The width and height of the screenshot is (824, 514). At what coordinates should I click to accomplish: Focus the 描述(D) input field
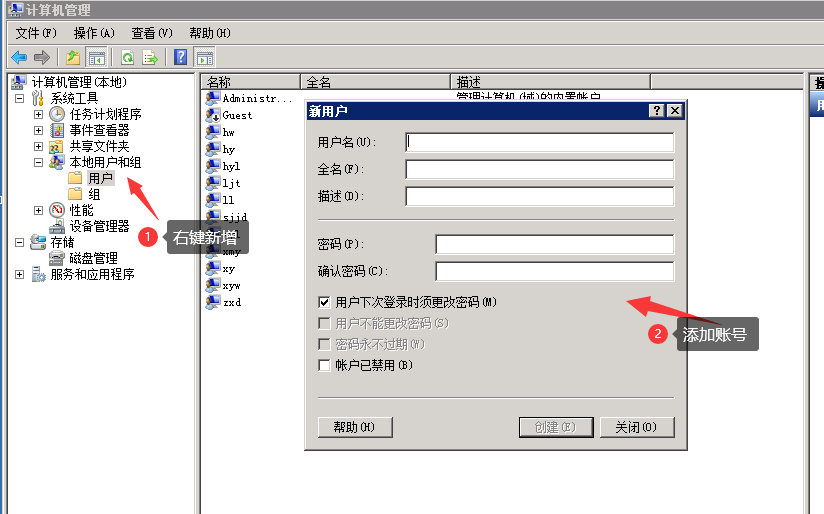click(540, 196)
